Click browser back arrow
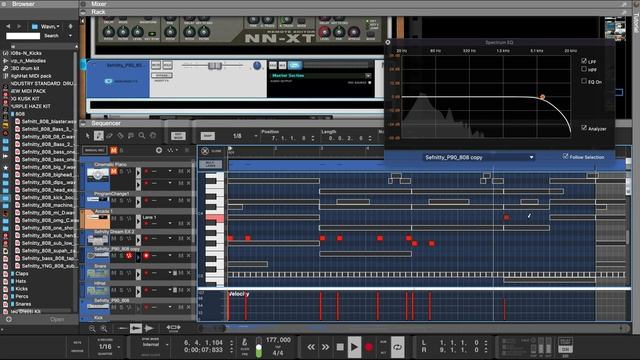The width and height of the screenshot is (640, 360). click(8, 26)
